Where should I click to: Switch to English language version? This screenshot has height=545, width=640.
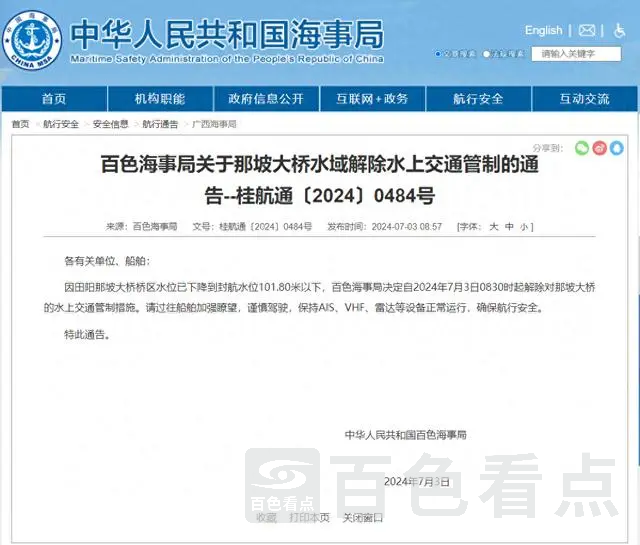tap(543, 31)
